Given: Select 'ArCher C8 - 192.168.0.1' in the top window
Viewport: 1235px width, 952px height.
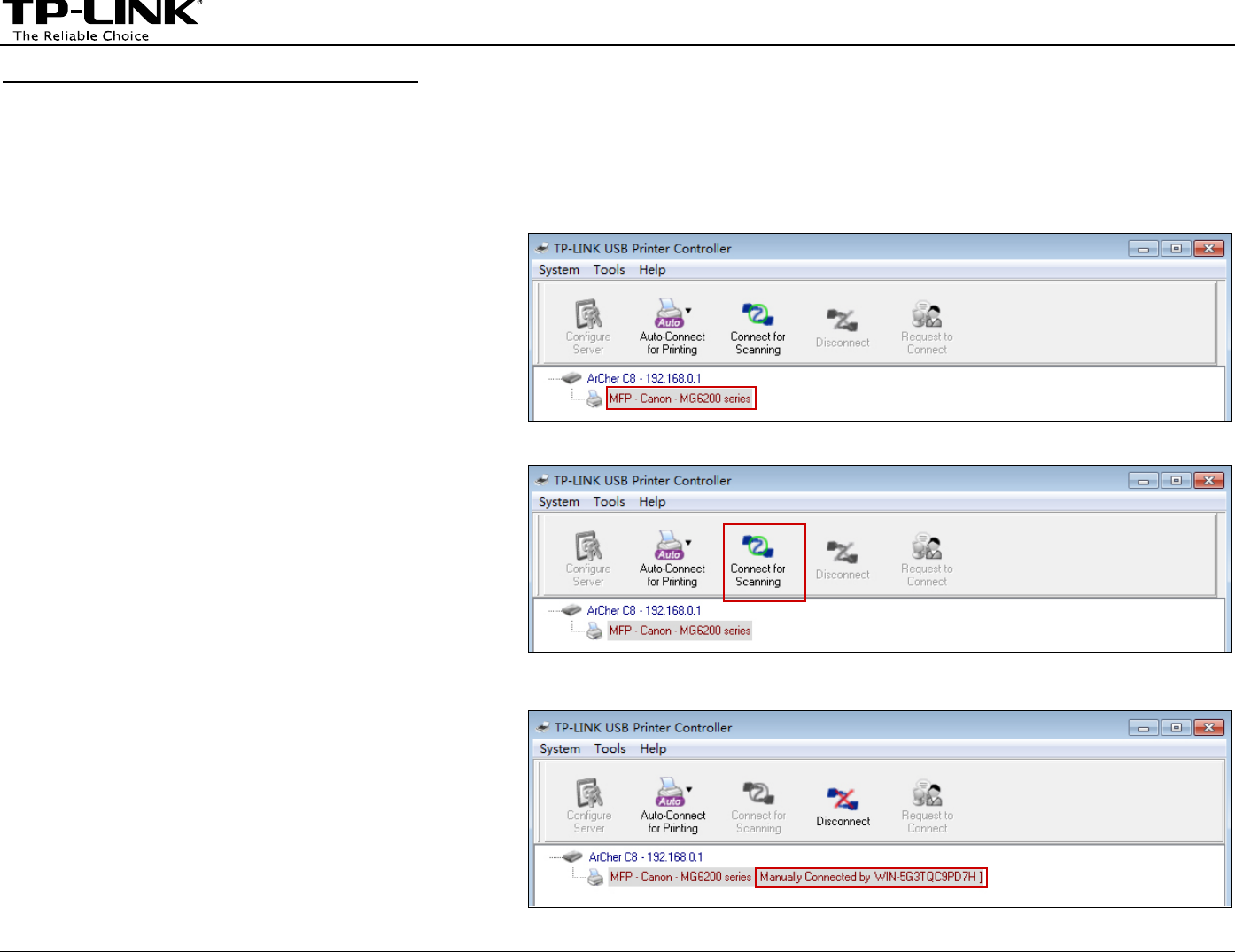Looking at the screenshot, I should click(x=644, y=378).
